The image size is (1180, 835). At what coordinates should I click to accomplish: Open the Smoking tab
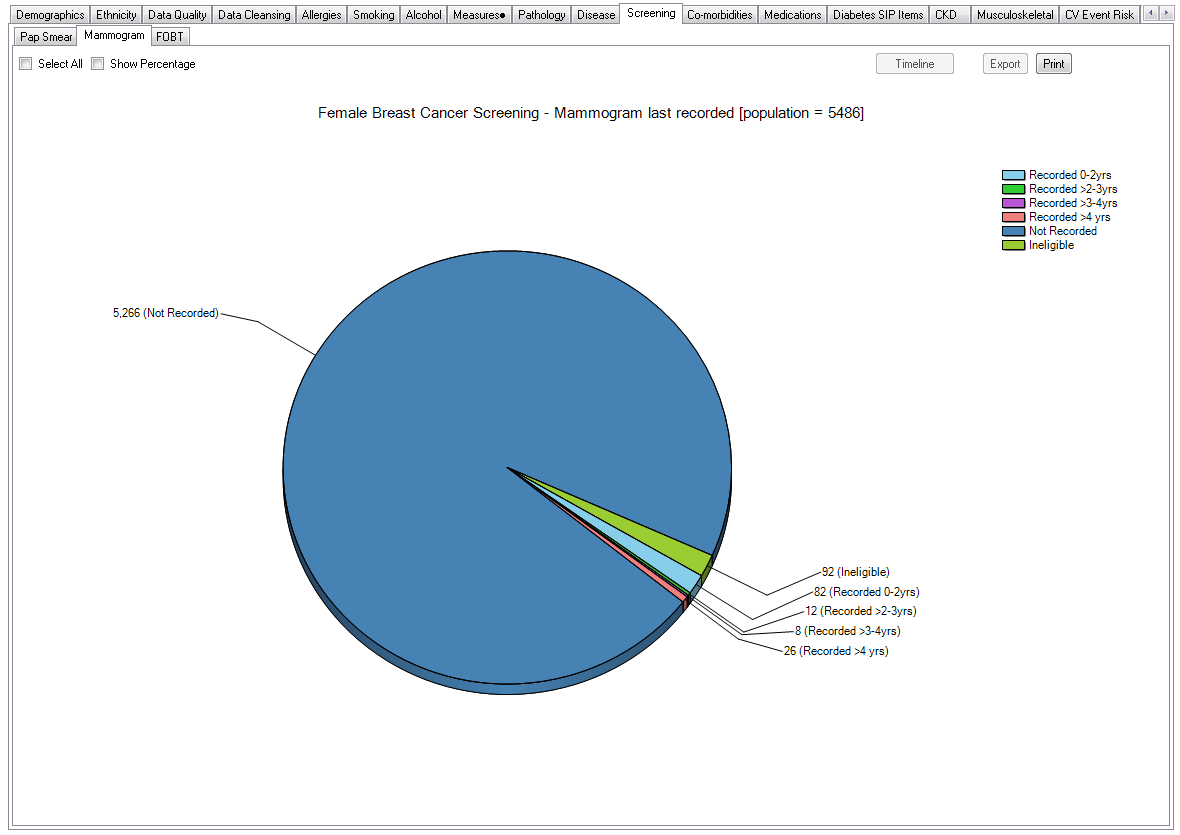pos(373,15)
